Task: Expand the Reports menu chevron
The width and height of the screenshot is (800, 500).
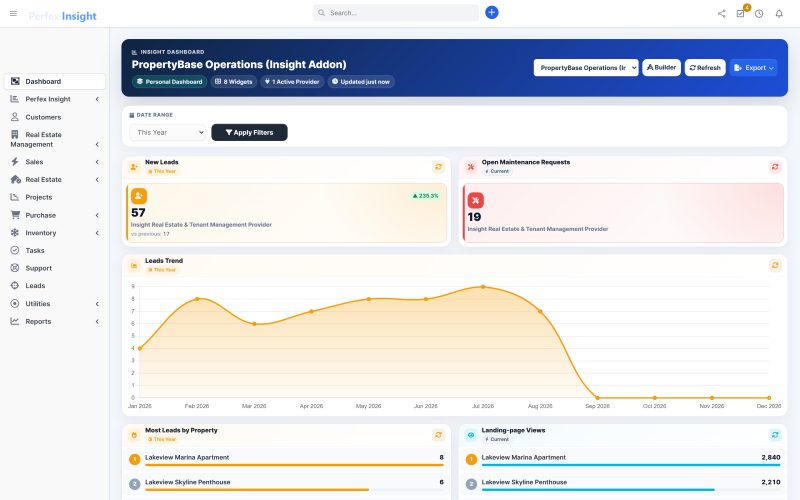Action: [x=97, y=321]
